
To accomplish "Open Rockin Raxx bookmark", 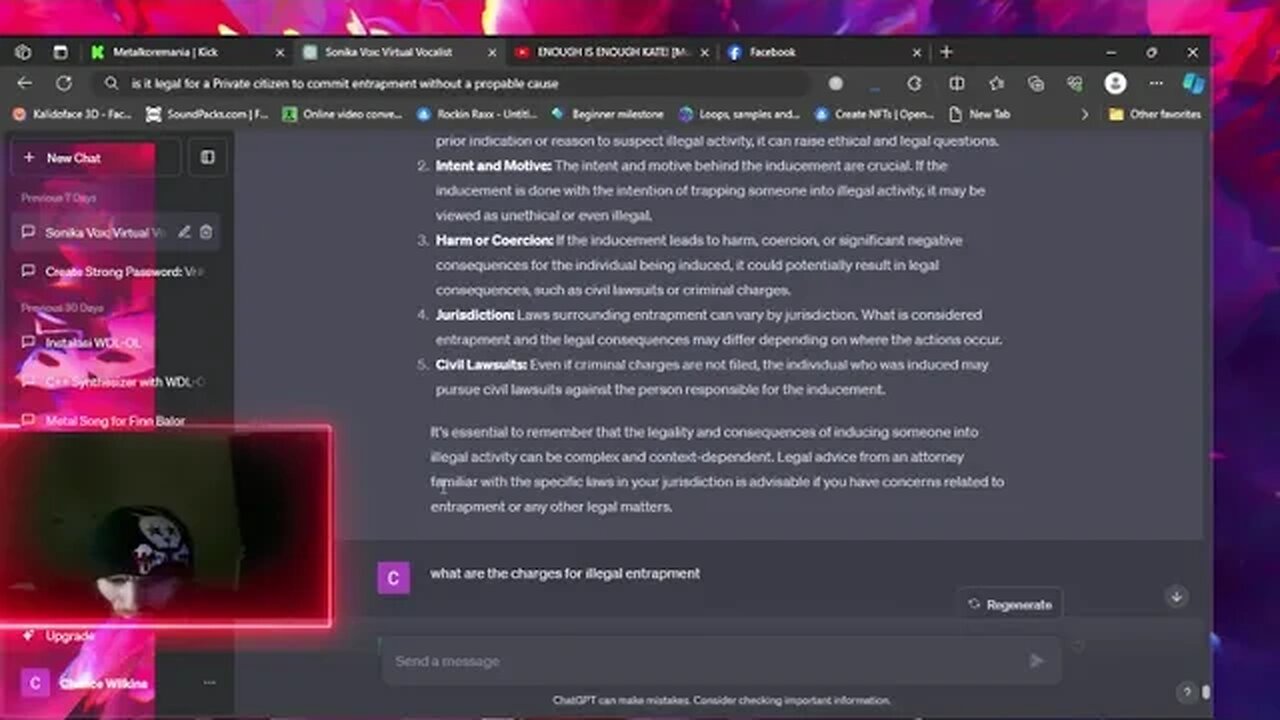I will pyautogui.click(x=477, y=114).
